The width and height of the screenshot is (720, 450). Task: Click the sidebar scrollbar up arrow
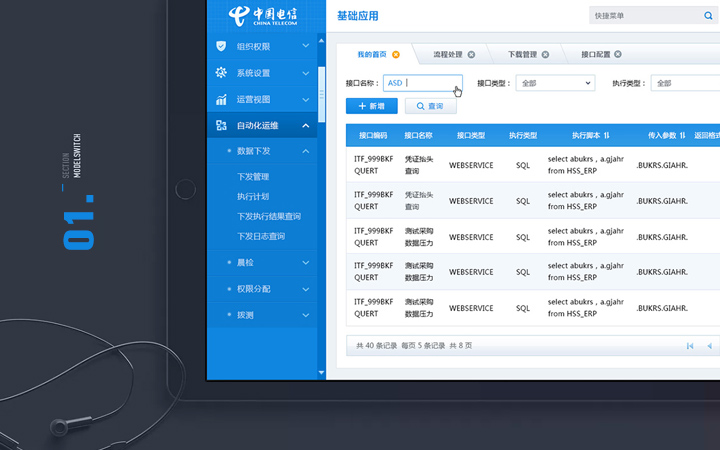(321, 41)
